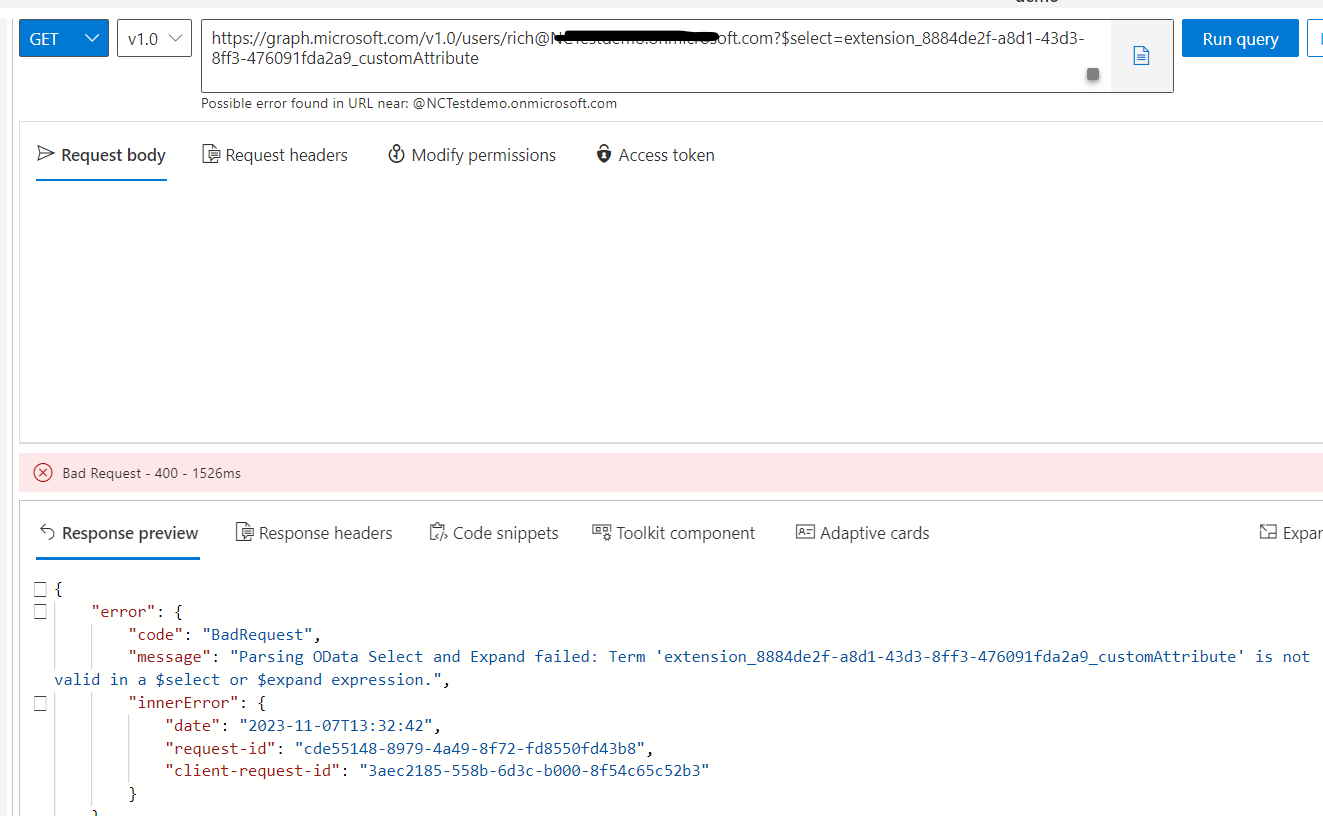Open the GET method dropdown
Image resolution: width=1323 pixels, height=816 pixels.
[63, 37]
